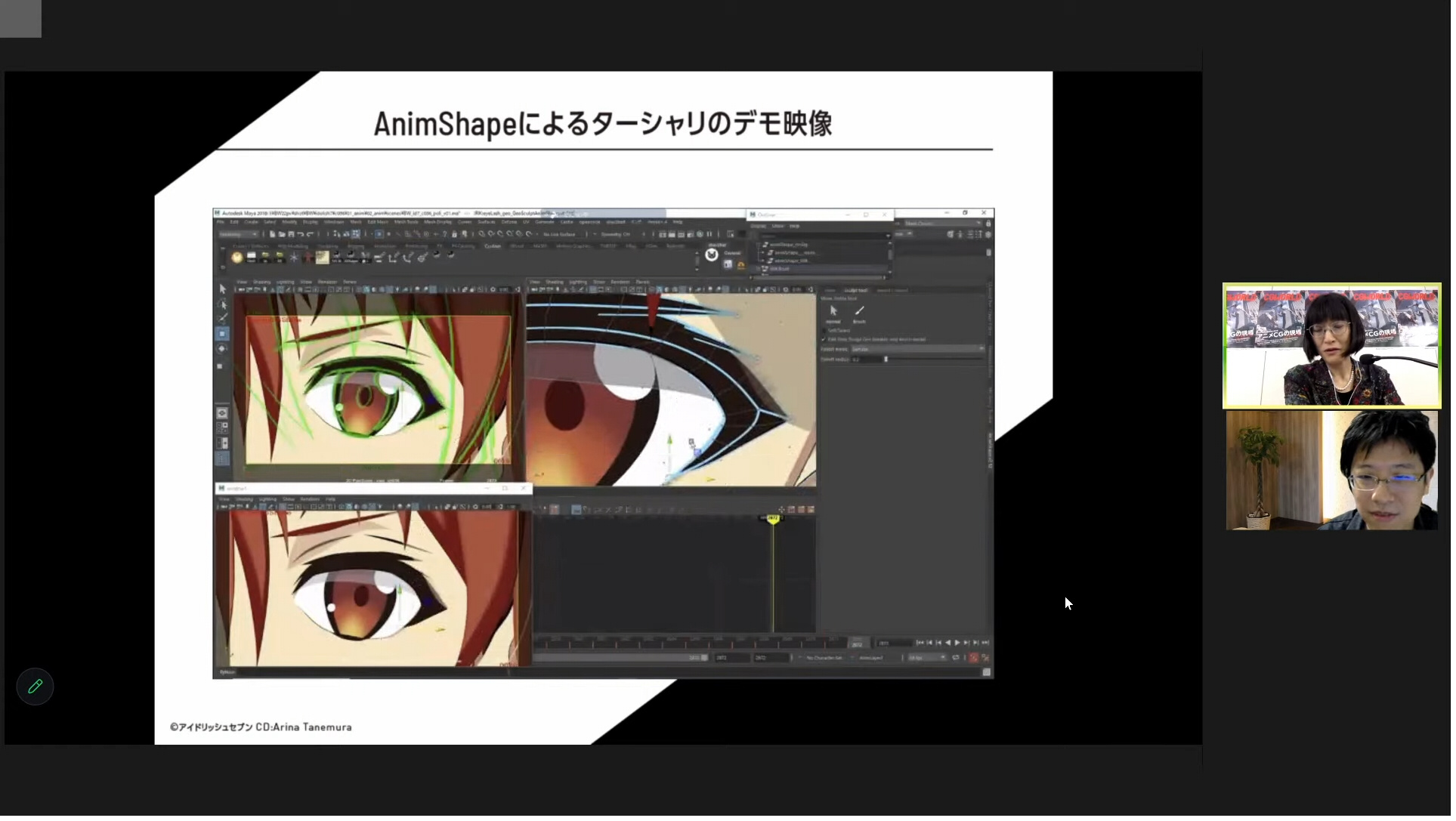Click the Play backwards button
The height and width of the screenshot is (821, 1456).
947,643
